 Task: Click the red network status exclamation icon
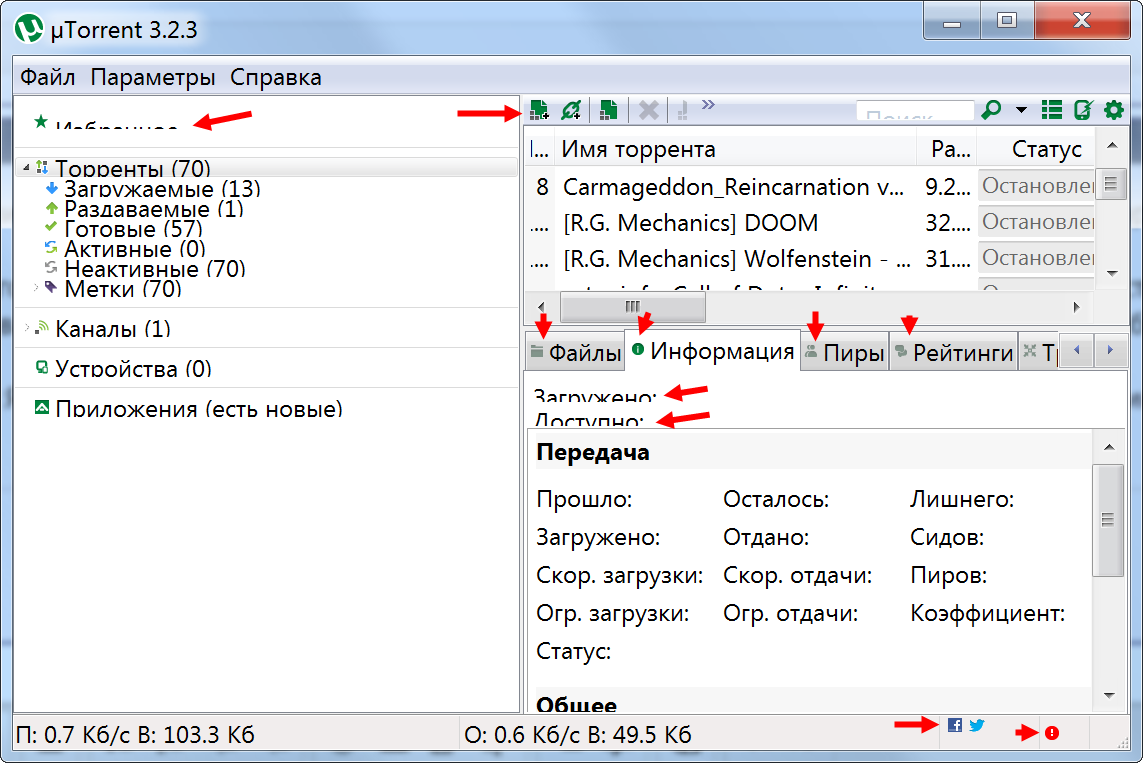click(1051, 733)
